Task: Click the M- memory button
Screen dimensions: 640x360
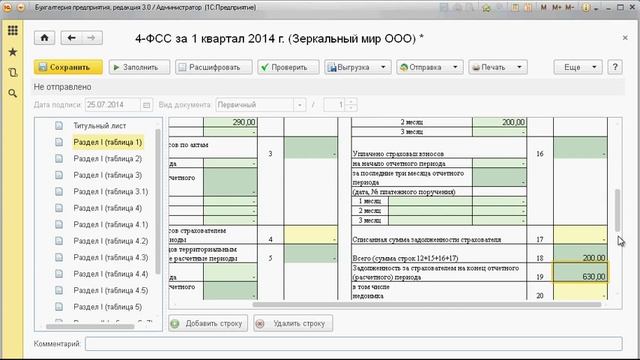Action: click(x=569, y=7)
